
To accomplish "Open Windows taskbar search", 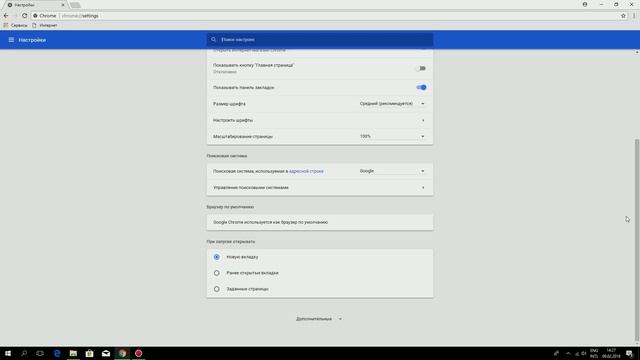I will [x=24, y=353].
